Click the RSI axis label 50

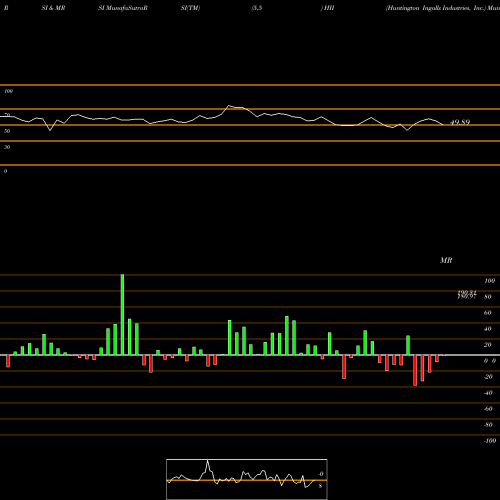coord(7,131)
